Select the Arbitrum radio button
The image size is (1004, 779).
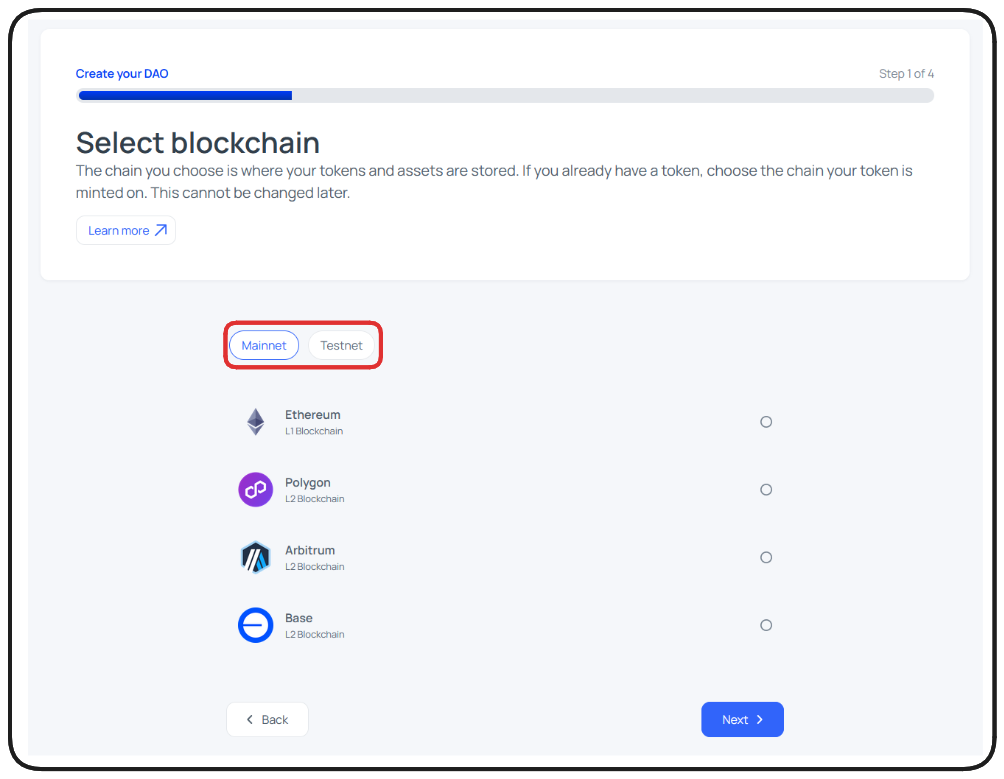766,557
